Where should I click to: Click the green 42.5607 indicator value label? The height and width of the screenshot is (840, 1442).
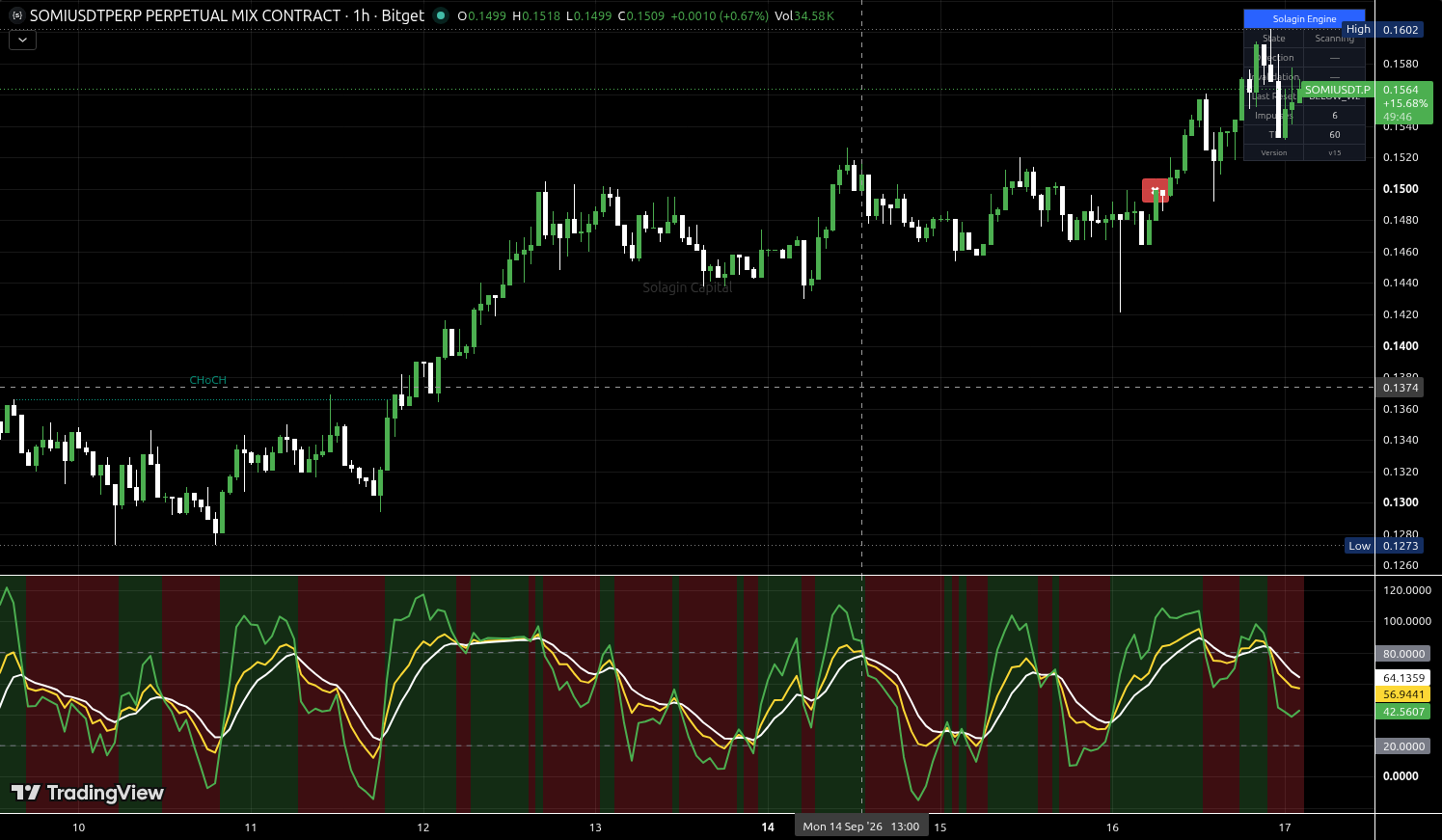pos(1403,712)
